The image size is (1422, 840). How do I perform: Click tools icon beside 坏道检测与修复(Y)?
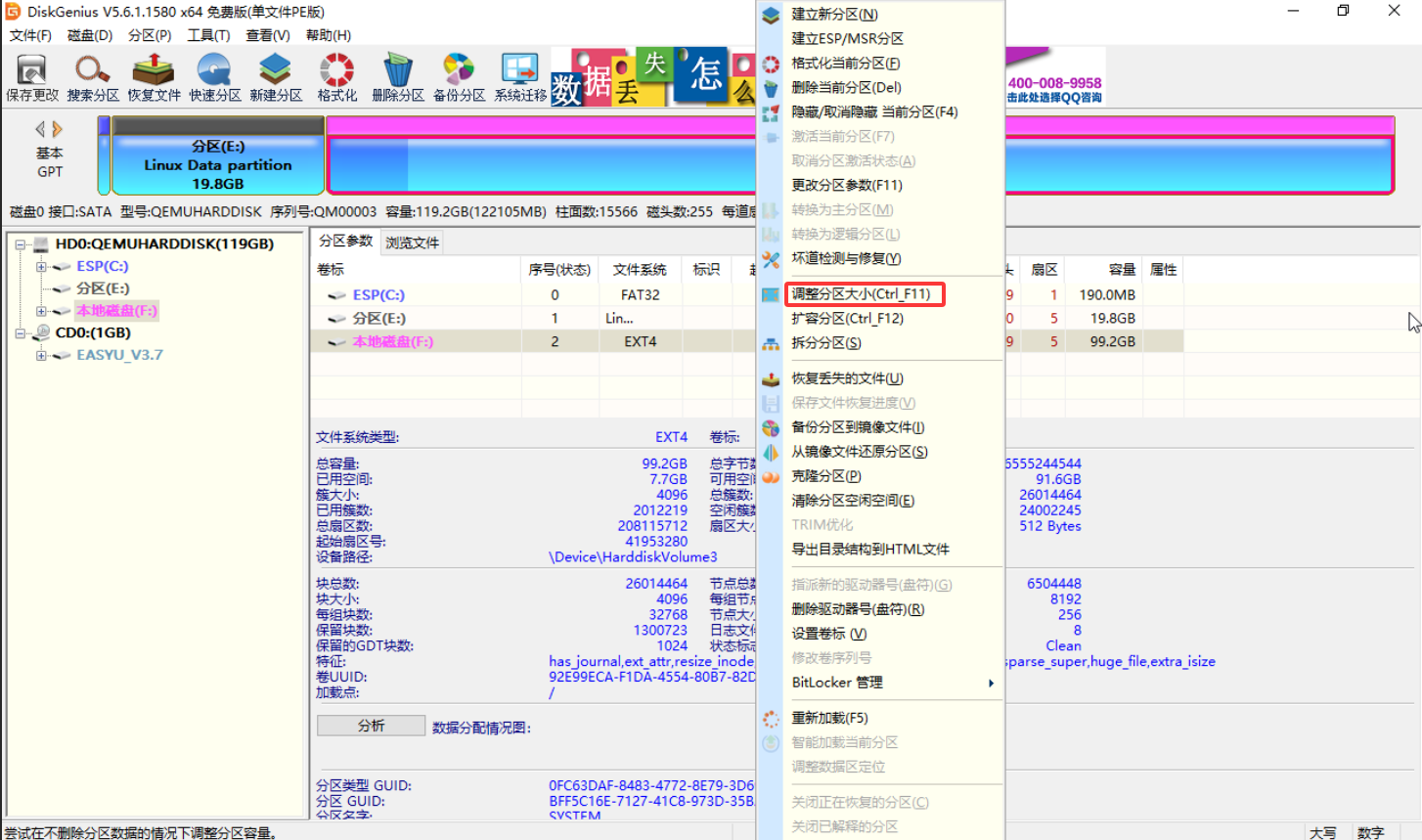pyautogui.click(x=771, y=259)
